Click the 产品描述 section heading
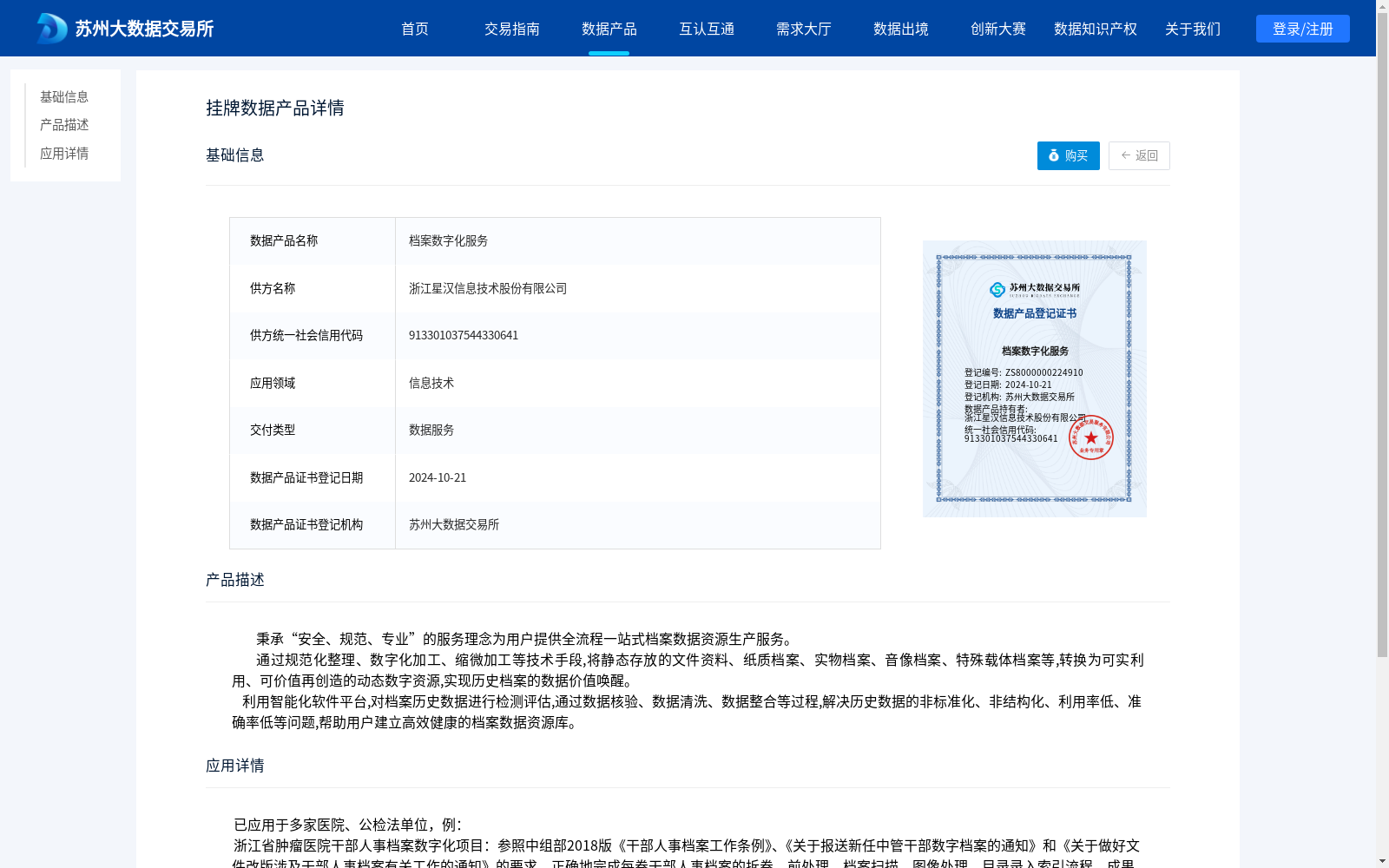This screenshot has height=868, width=1389. point(235,580)
